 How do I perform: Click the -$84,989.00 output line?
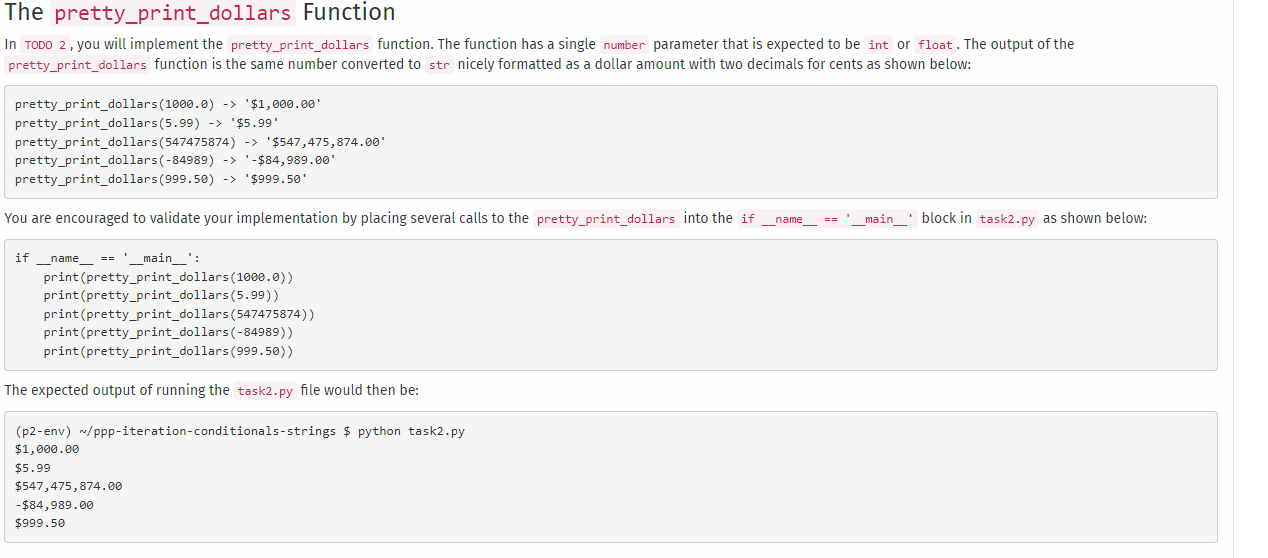point(54,505)
